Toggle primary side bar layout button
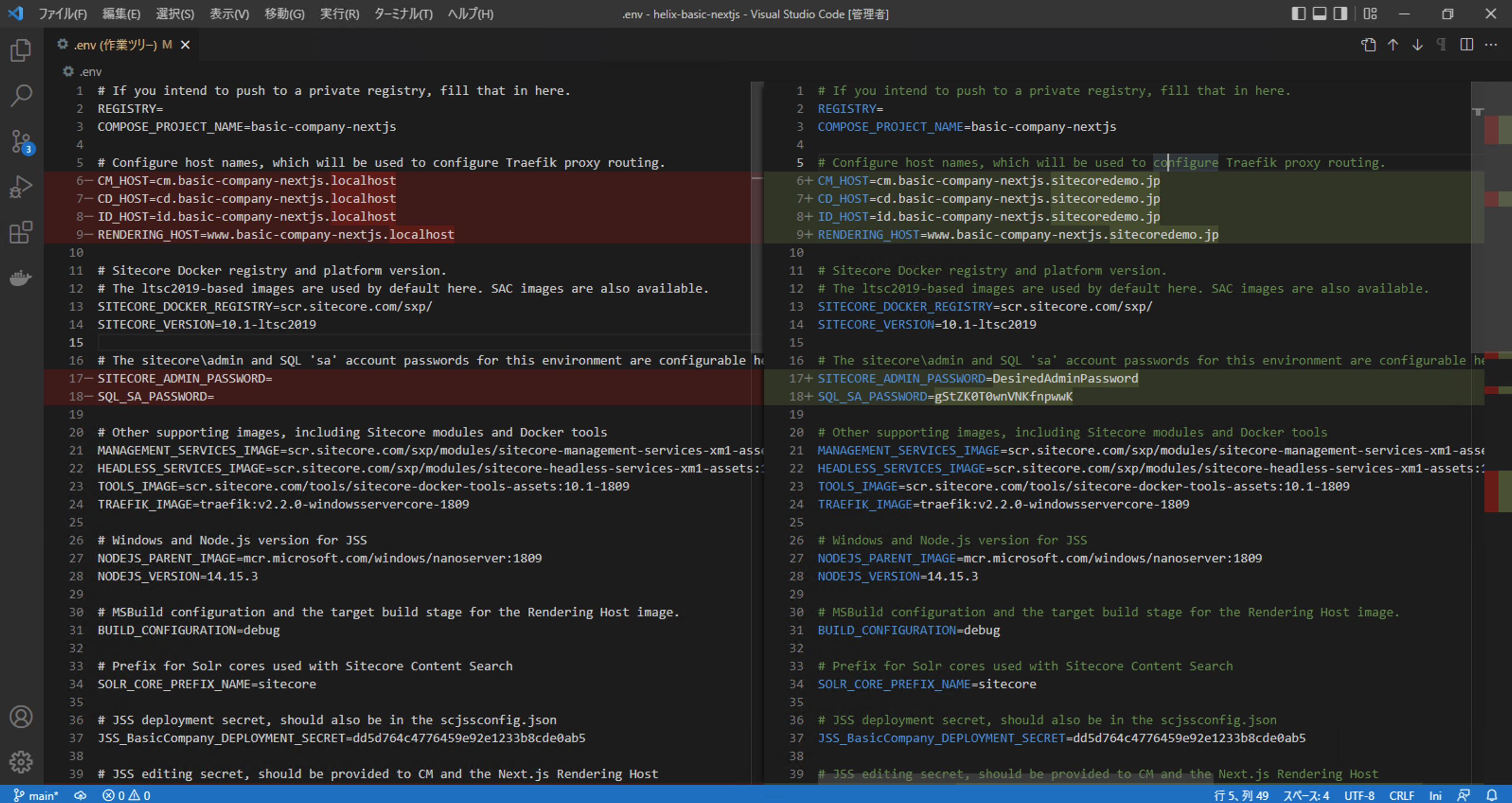This screenshot has width=1512, height=803. tap(1299, 14)
